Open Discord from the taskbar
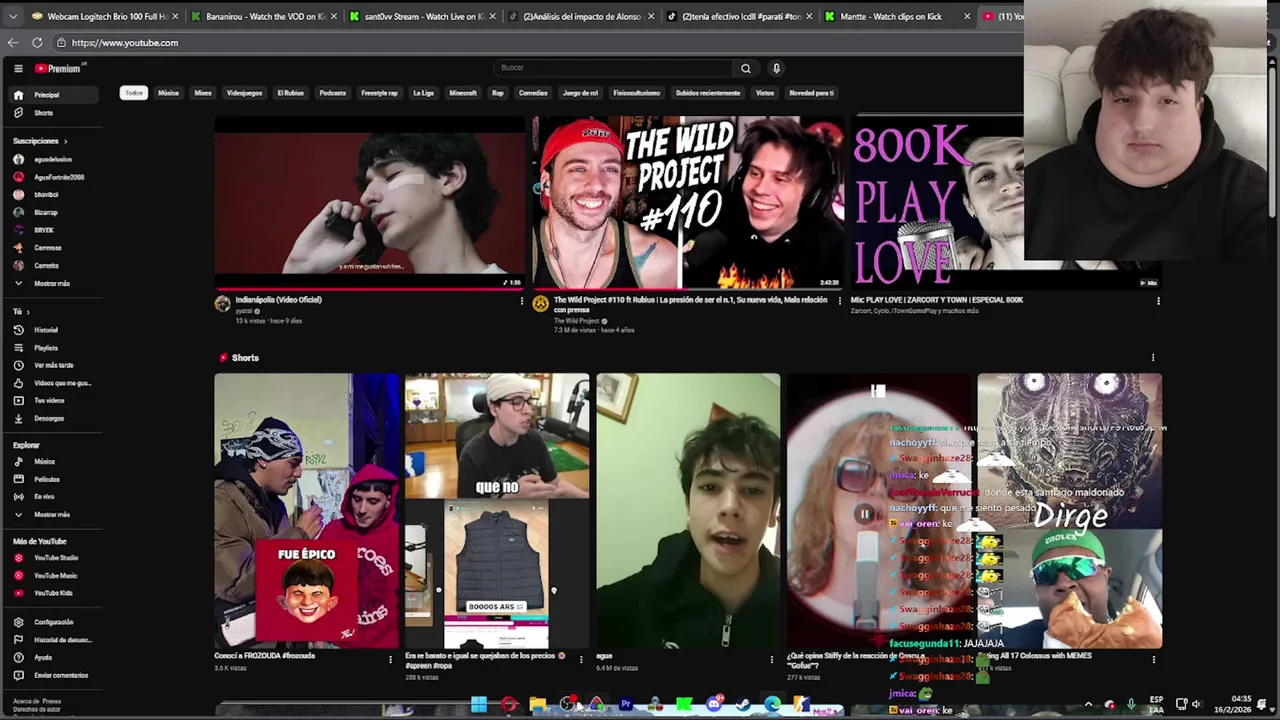The width and height of the screenshot is (1280, 720). point(714,705)
